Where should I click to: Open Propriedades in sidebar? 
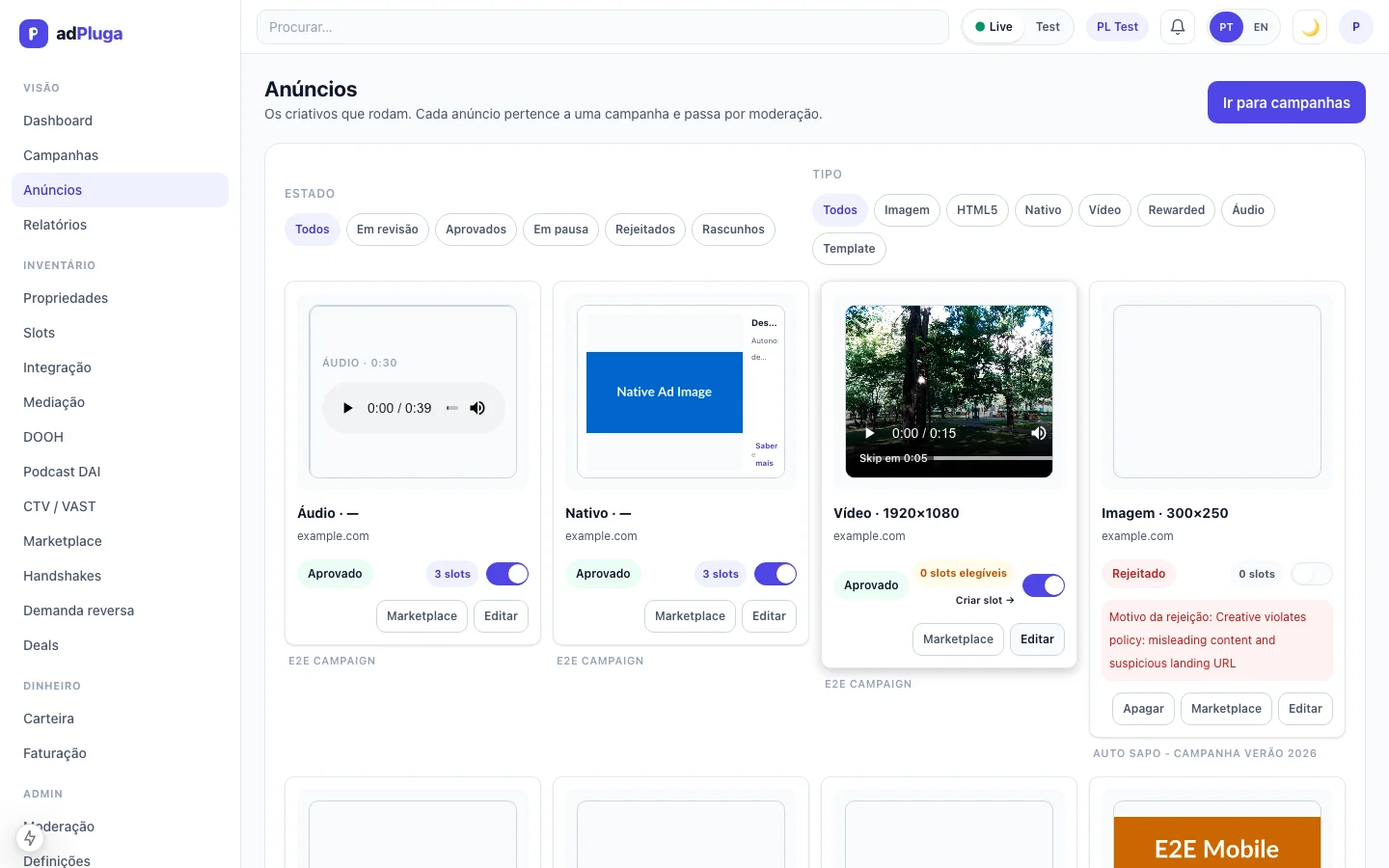tap(120, 298)
